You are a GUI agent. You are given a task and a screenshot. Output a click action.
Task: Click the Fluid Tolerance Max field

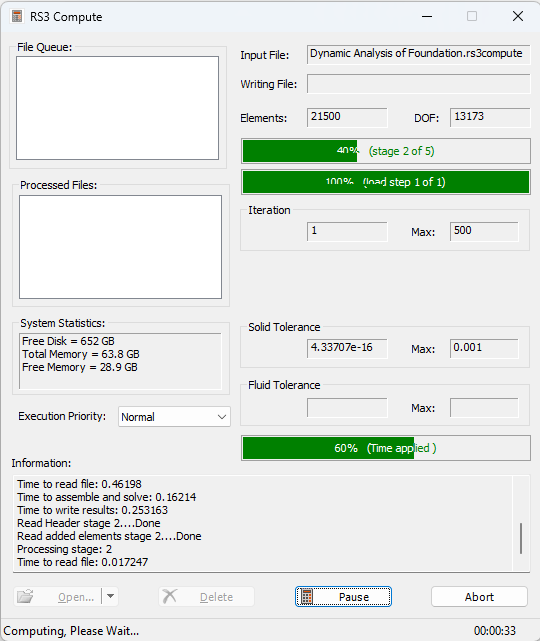(x=484, y=408)
